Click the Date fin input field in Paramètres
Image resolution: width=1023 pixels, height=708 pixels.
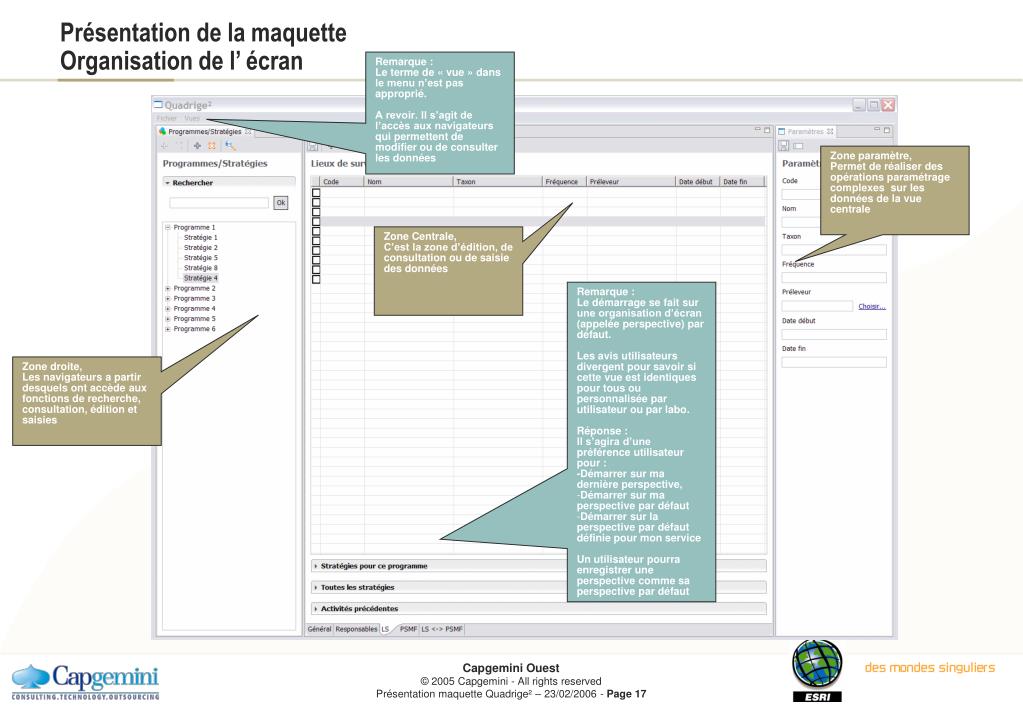coord(834,362)
